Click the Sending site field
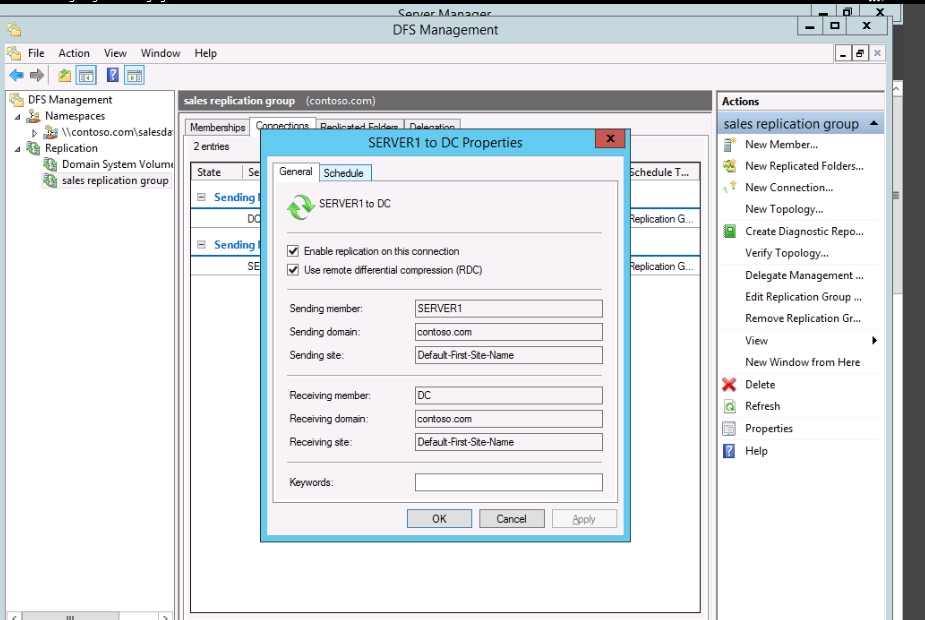The width and height of the screenshot is (925, 620). pos(509,355)
